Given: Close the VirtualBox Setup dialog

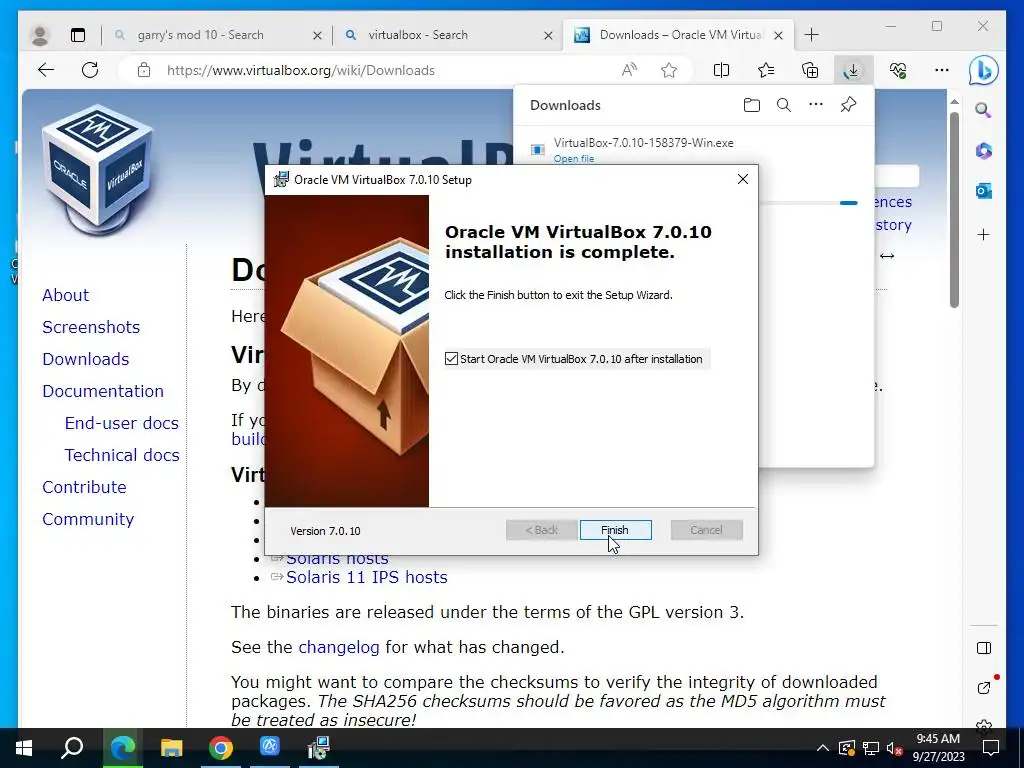Looking at the screenshot, I should coord(743,179).
